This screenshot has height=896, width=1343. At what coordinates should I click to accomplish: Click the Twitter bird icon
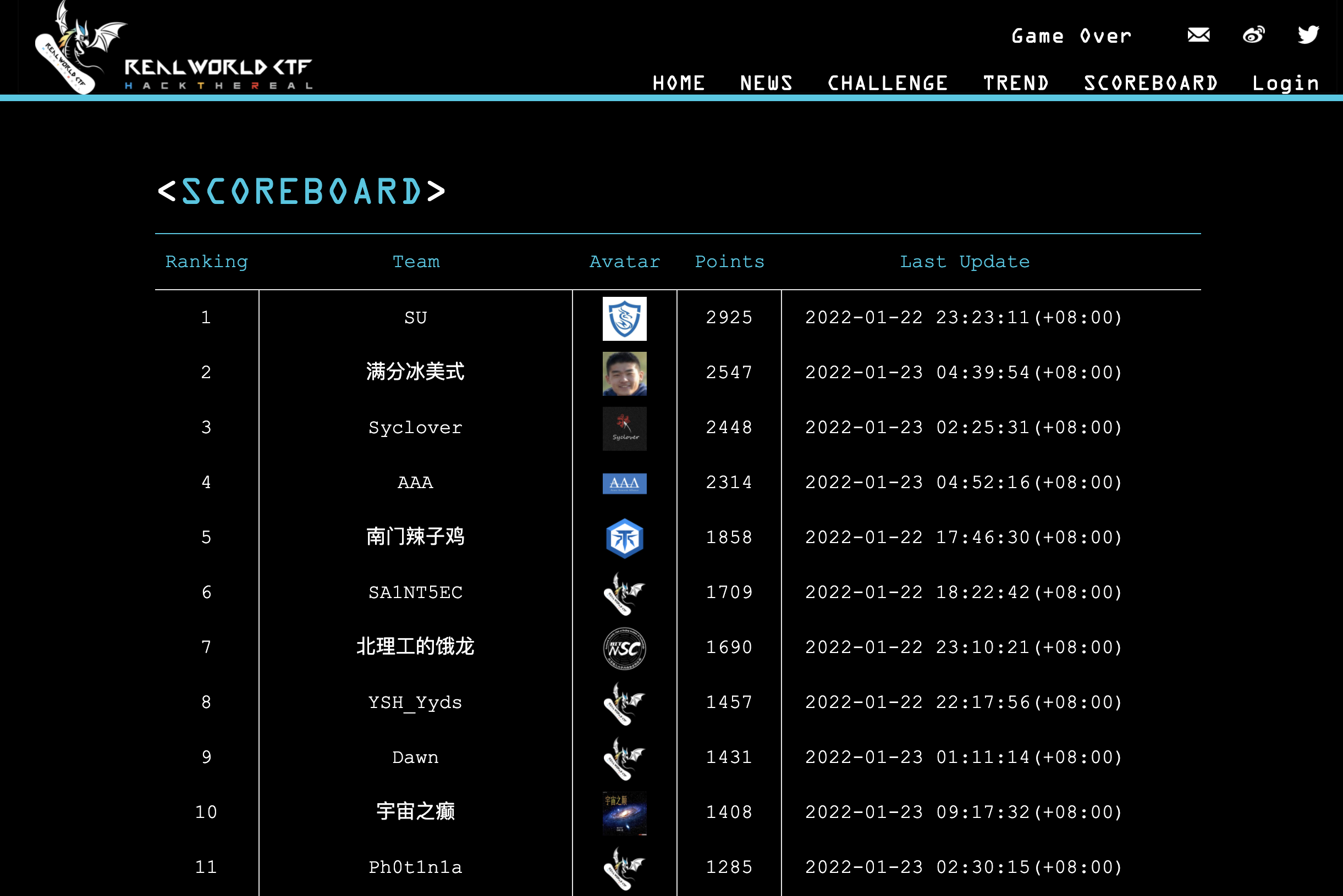click(1308, 35)
